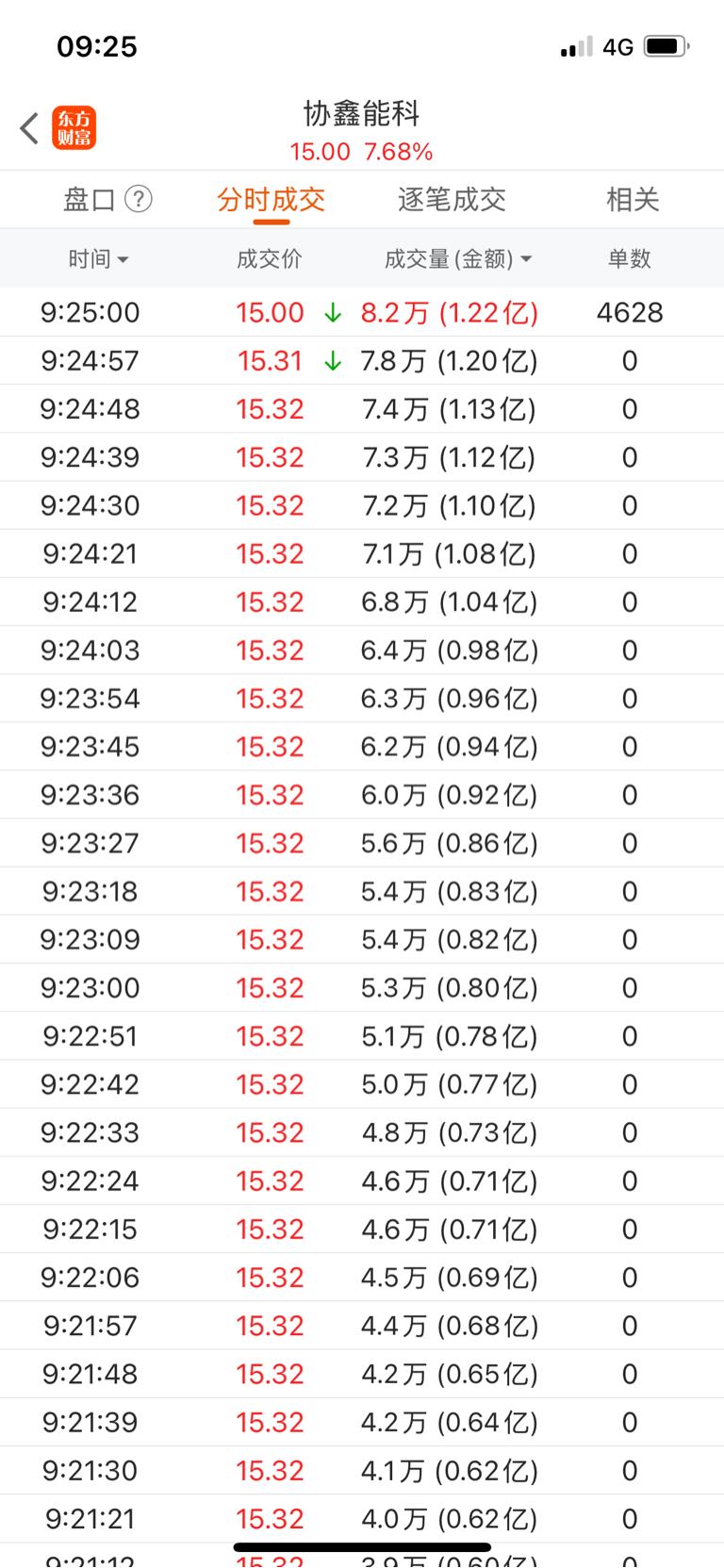This screenshot has width=724, height=1568.
Task: Tap the home indicator bar at bottom
Action: pyautogui.click(x=362, y=1547)
